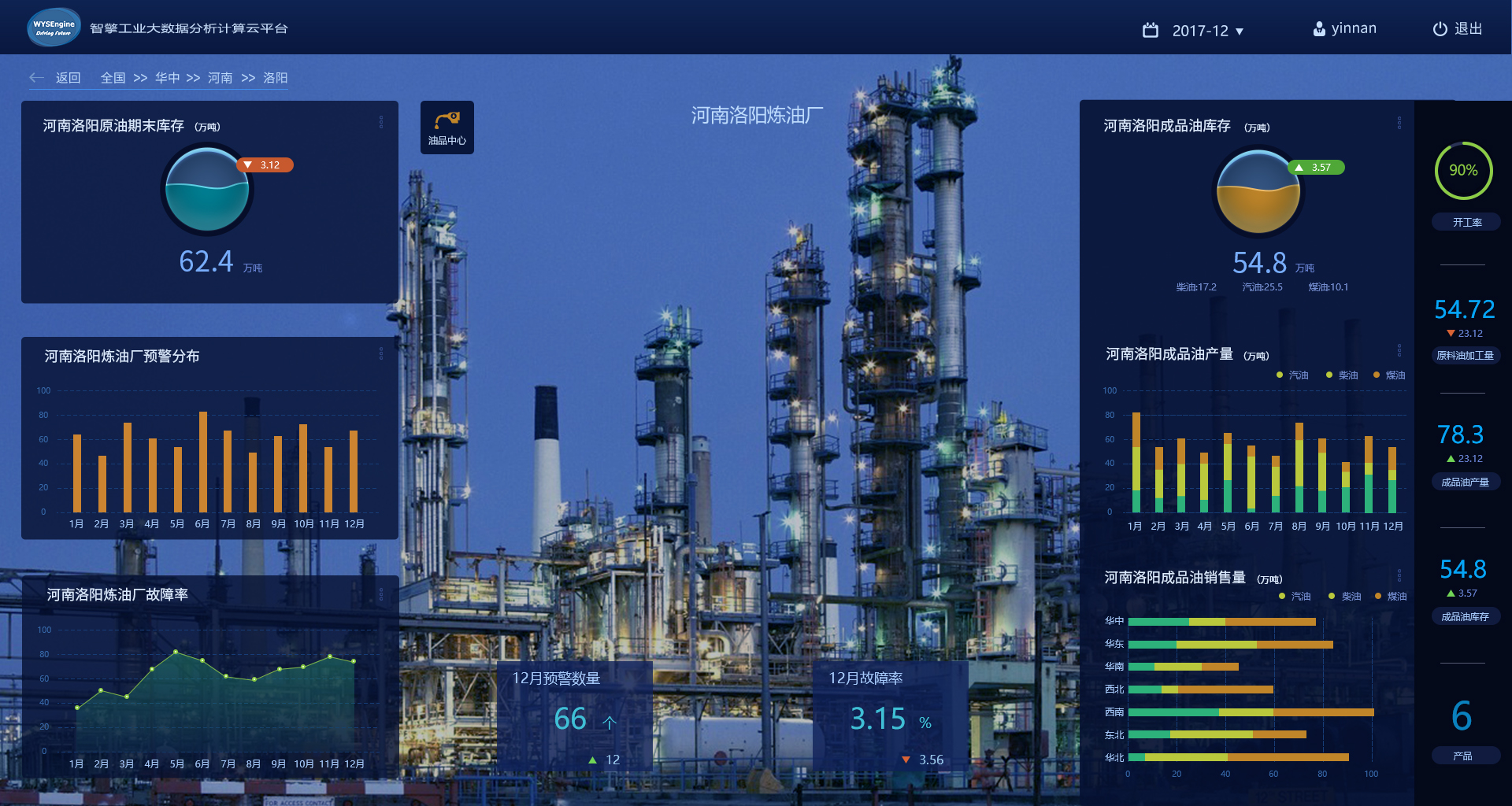Open more options on 成品油库存 panel
1512x806 pixels.
(x=1399, y=123)
